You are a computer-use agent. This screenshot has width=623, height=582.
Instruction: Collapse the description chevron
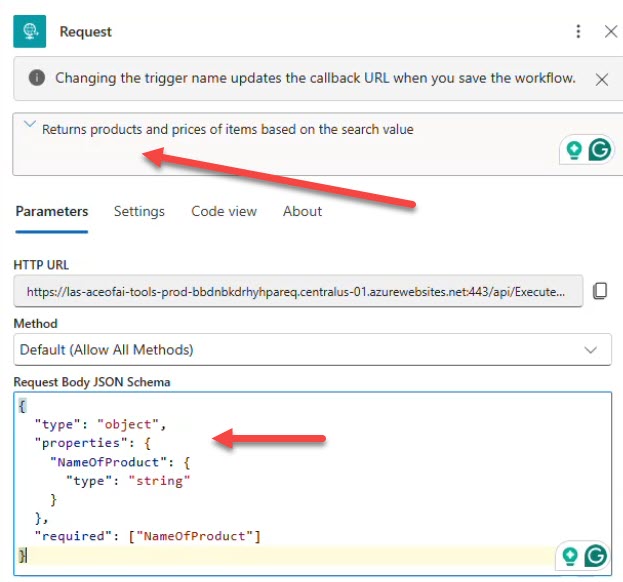[29, 124]
